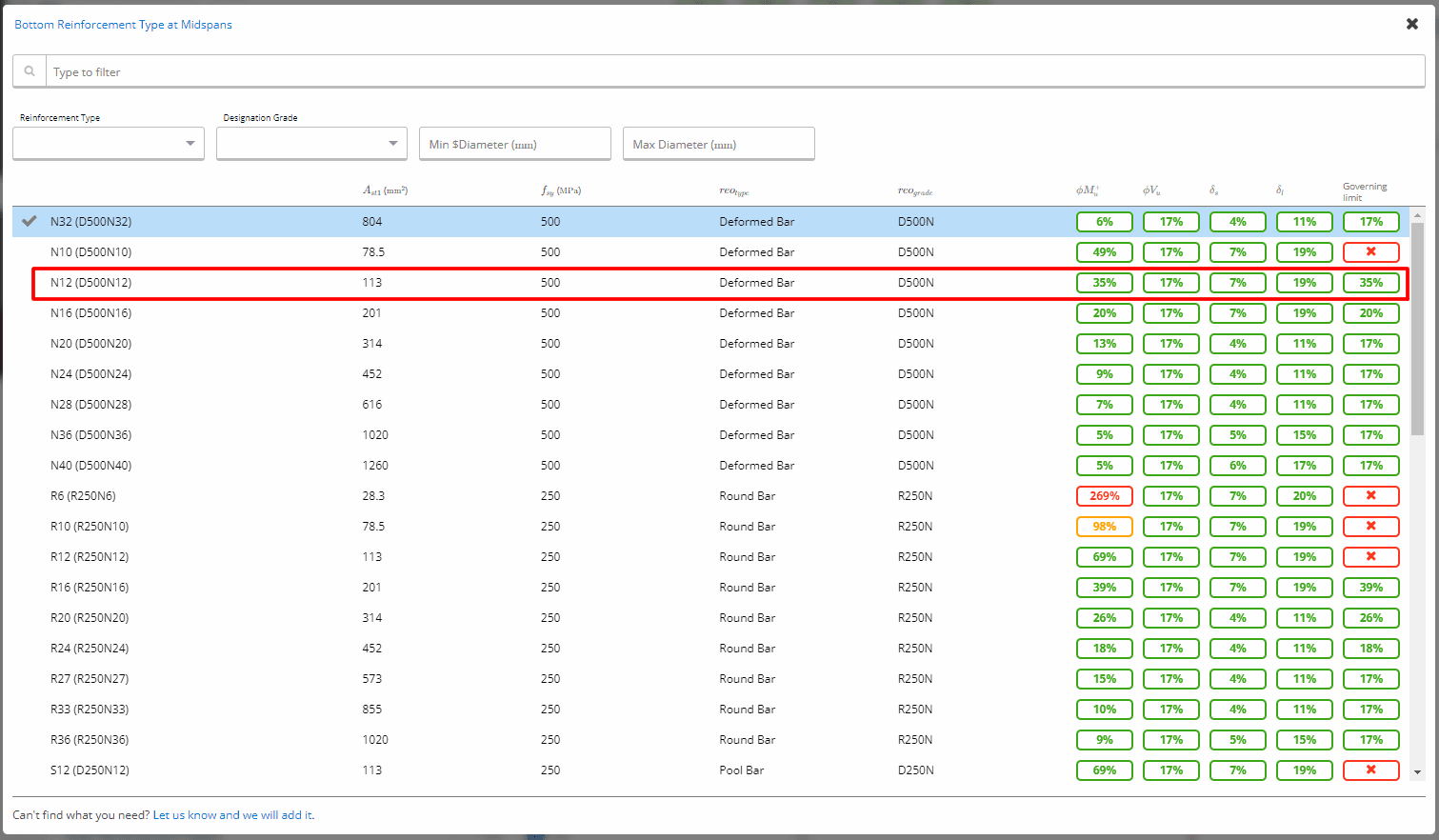The height and width of the screenshot is (840, 1439).
Task: Select the R10 (R250N10) row
Action: pos(710,527)
